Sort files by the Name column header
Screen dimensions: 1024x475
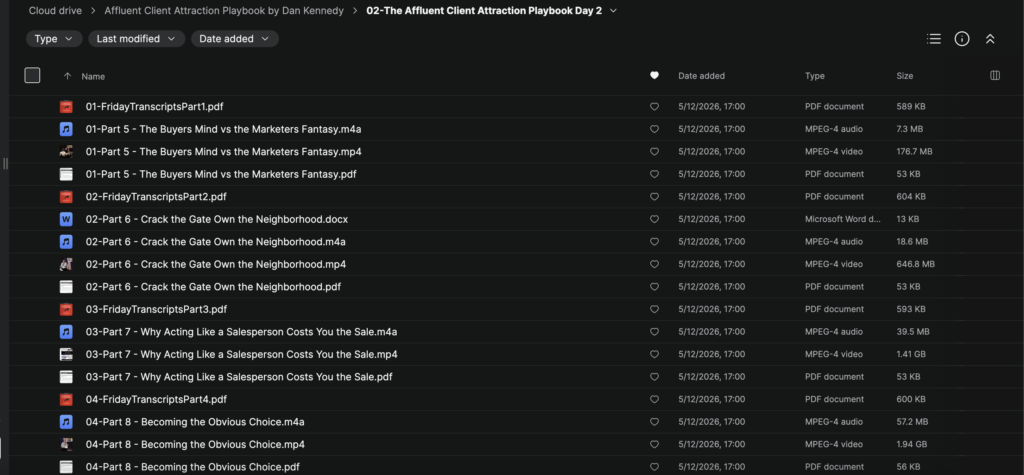coord(93,76)
